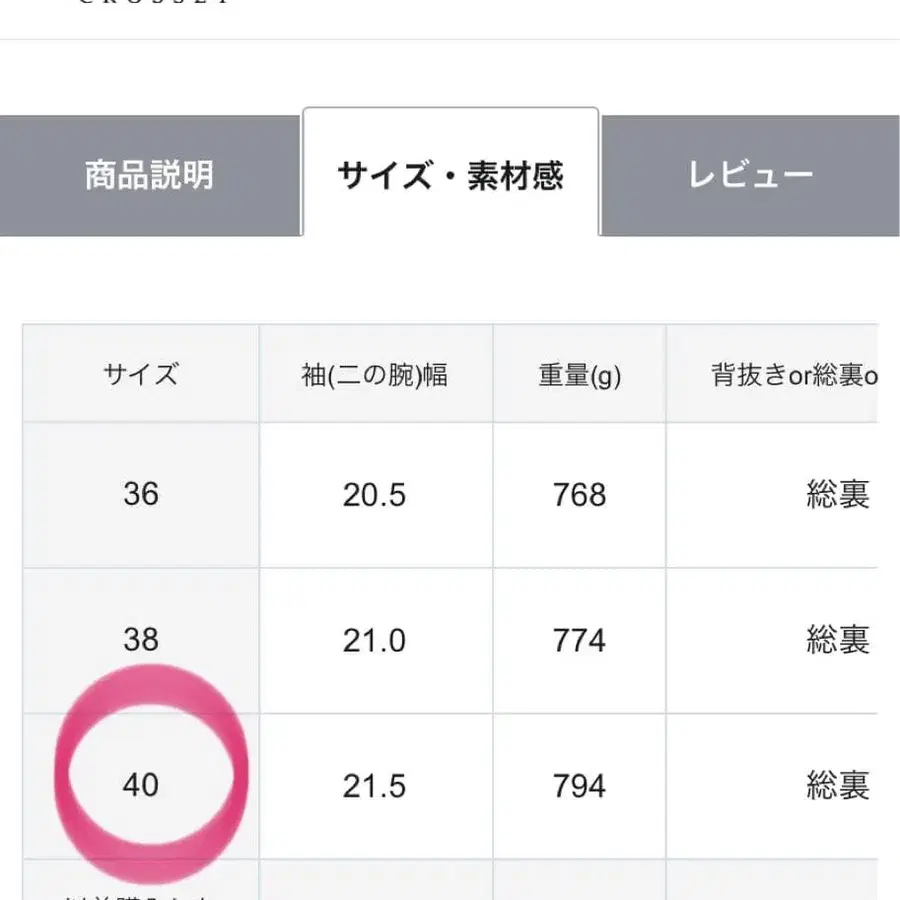Select the サイズ・素材感 tab
The image size is (900, 900).
pos(452,174)
